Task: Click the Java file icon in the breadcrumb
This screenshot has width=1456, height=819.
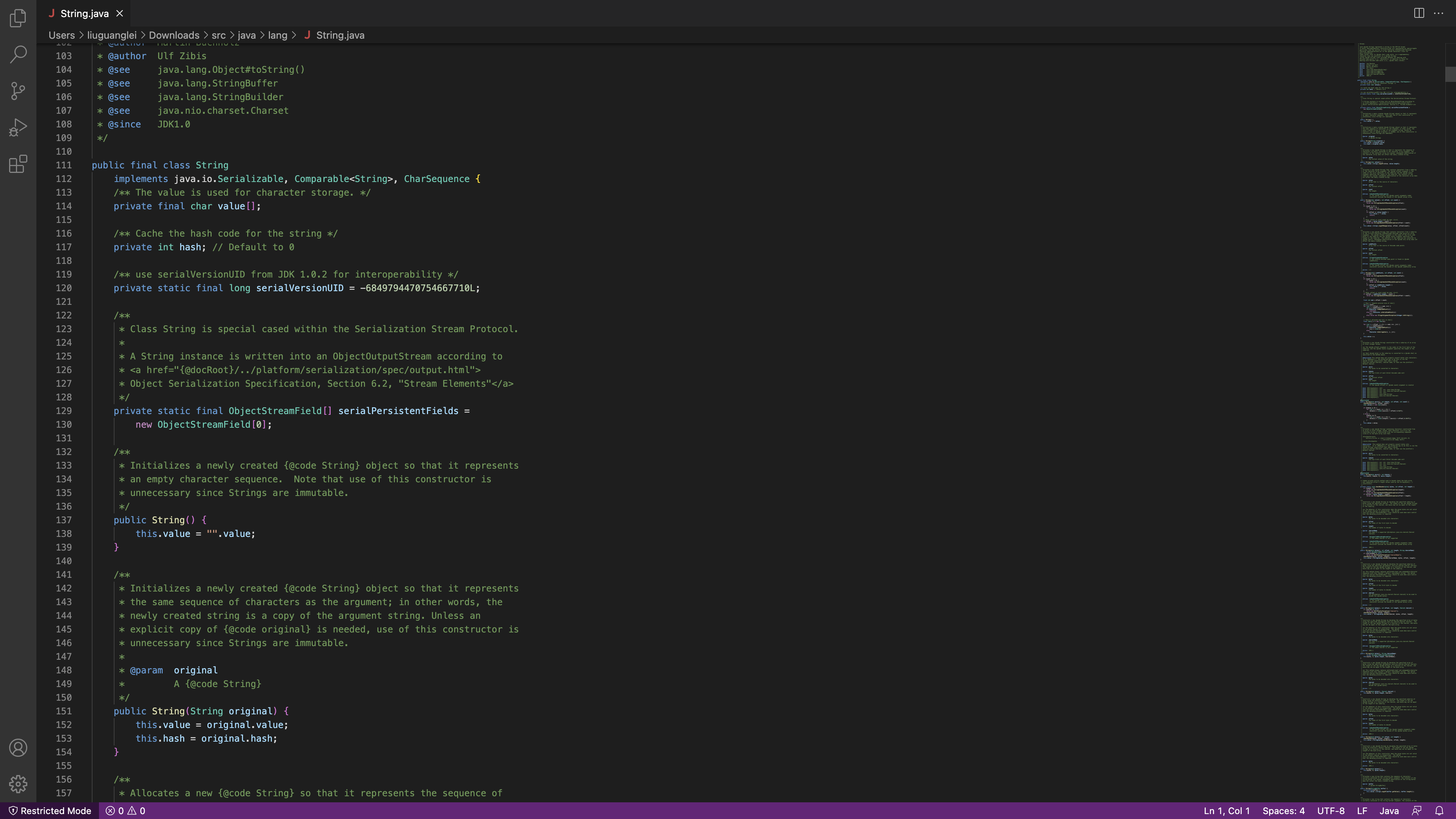Action: (308, 35)
